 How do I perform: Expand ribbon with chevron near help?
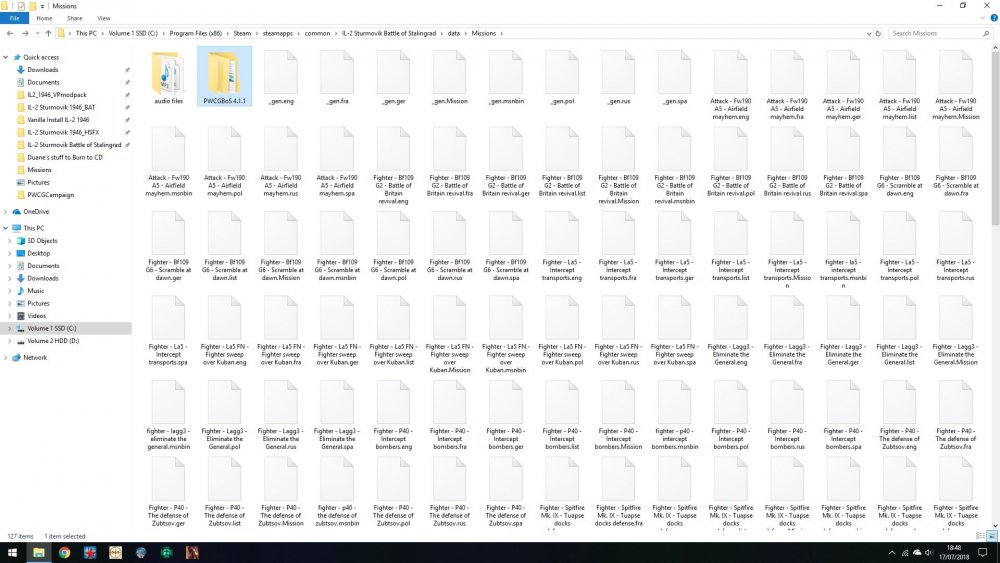click(985, 18)
